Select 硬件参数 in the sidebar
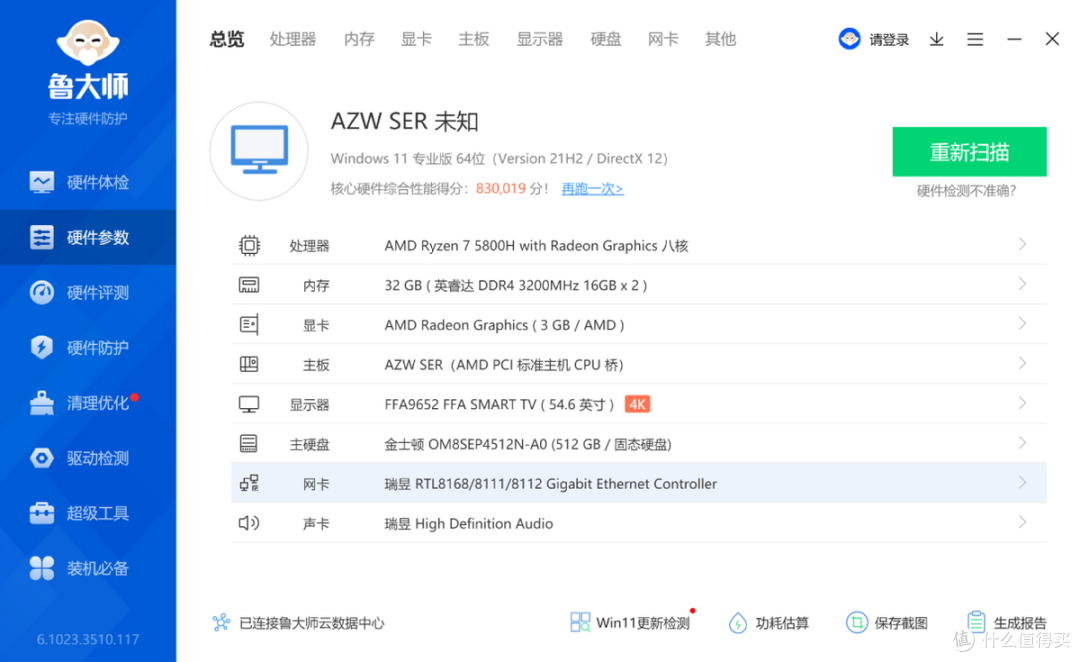Image resolution: width=1080 pixels, height=662 pixels. tap(88, 238)
